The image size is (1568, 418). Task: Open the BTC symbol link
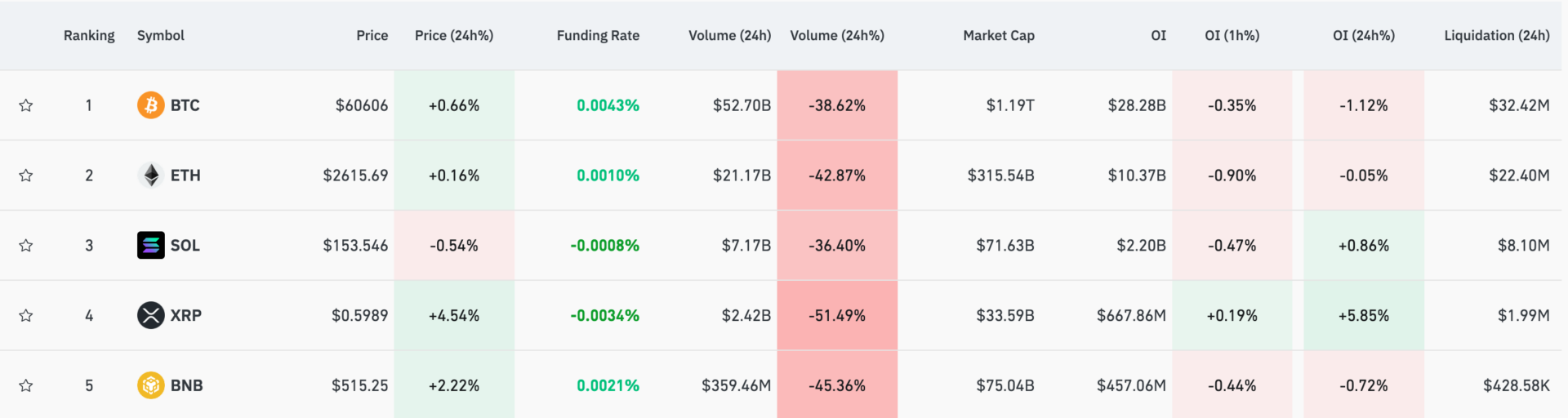185,105
